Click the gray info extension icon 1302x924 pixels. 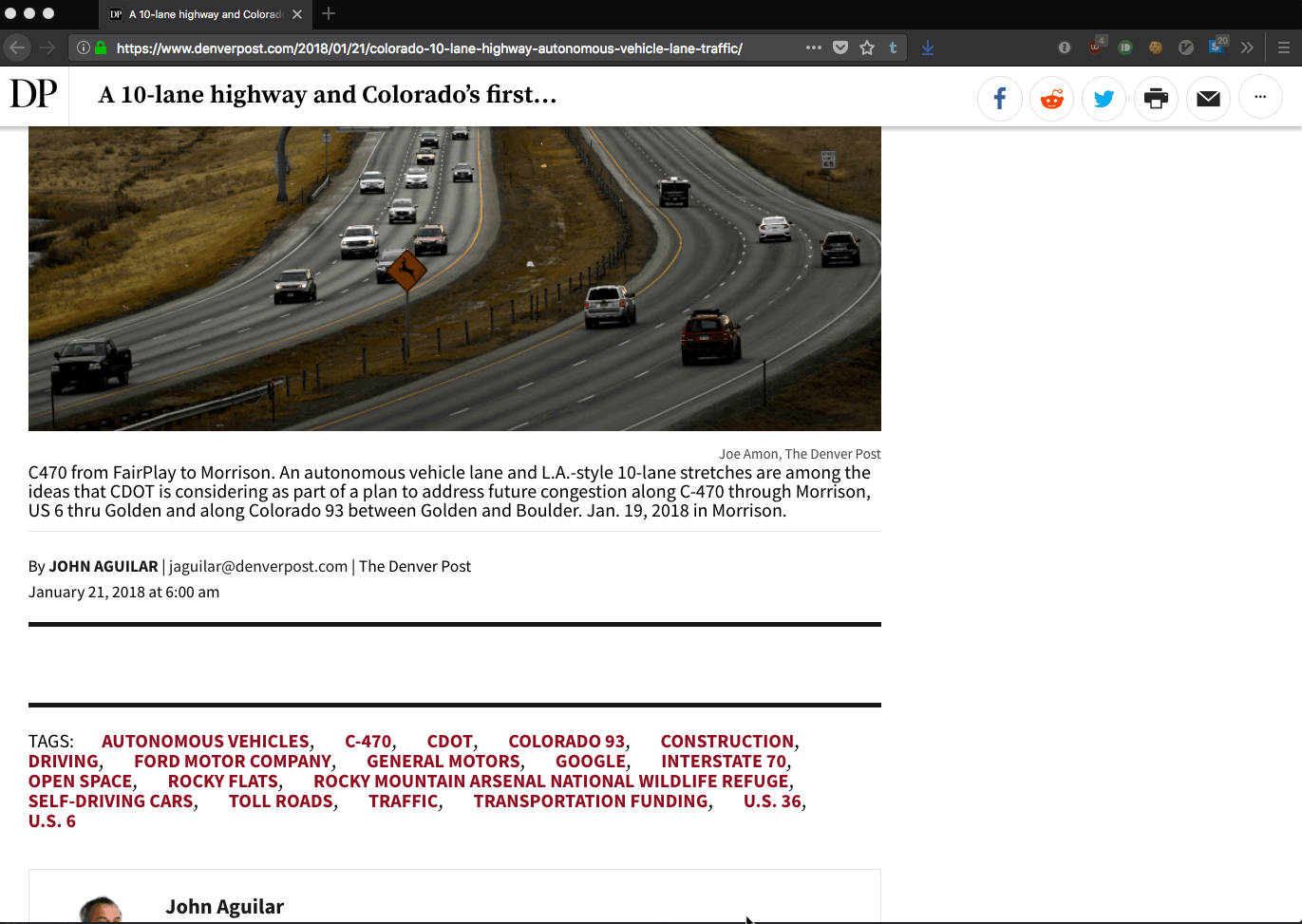point(1065,47)
